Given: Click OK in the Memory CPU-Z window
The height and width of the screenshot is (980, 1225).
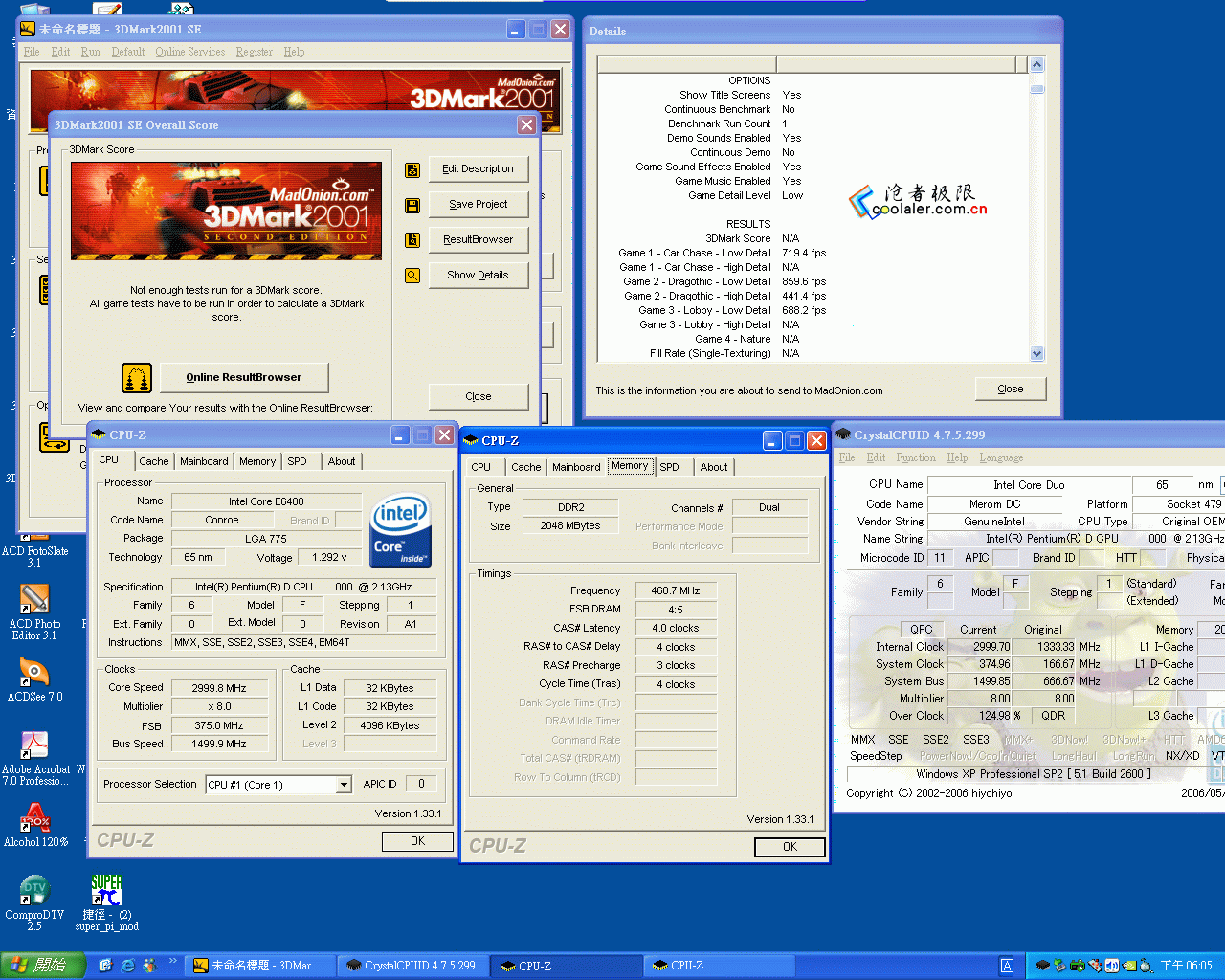Looking at the screenshot, I should (790, 847).
